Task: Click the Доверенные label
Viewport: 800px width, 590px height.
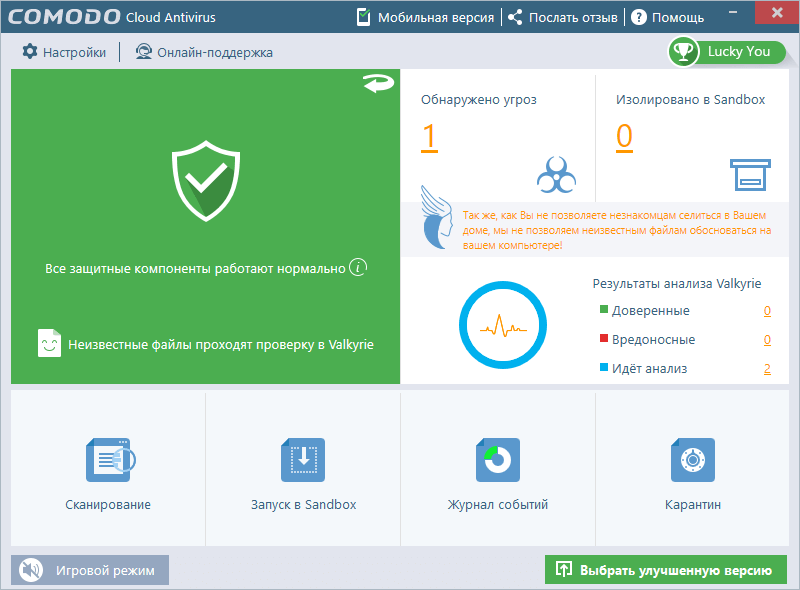Action: coord(651,310)
